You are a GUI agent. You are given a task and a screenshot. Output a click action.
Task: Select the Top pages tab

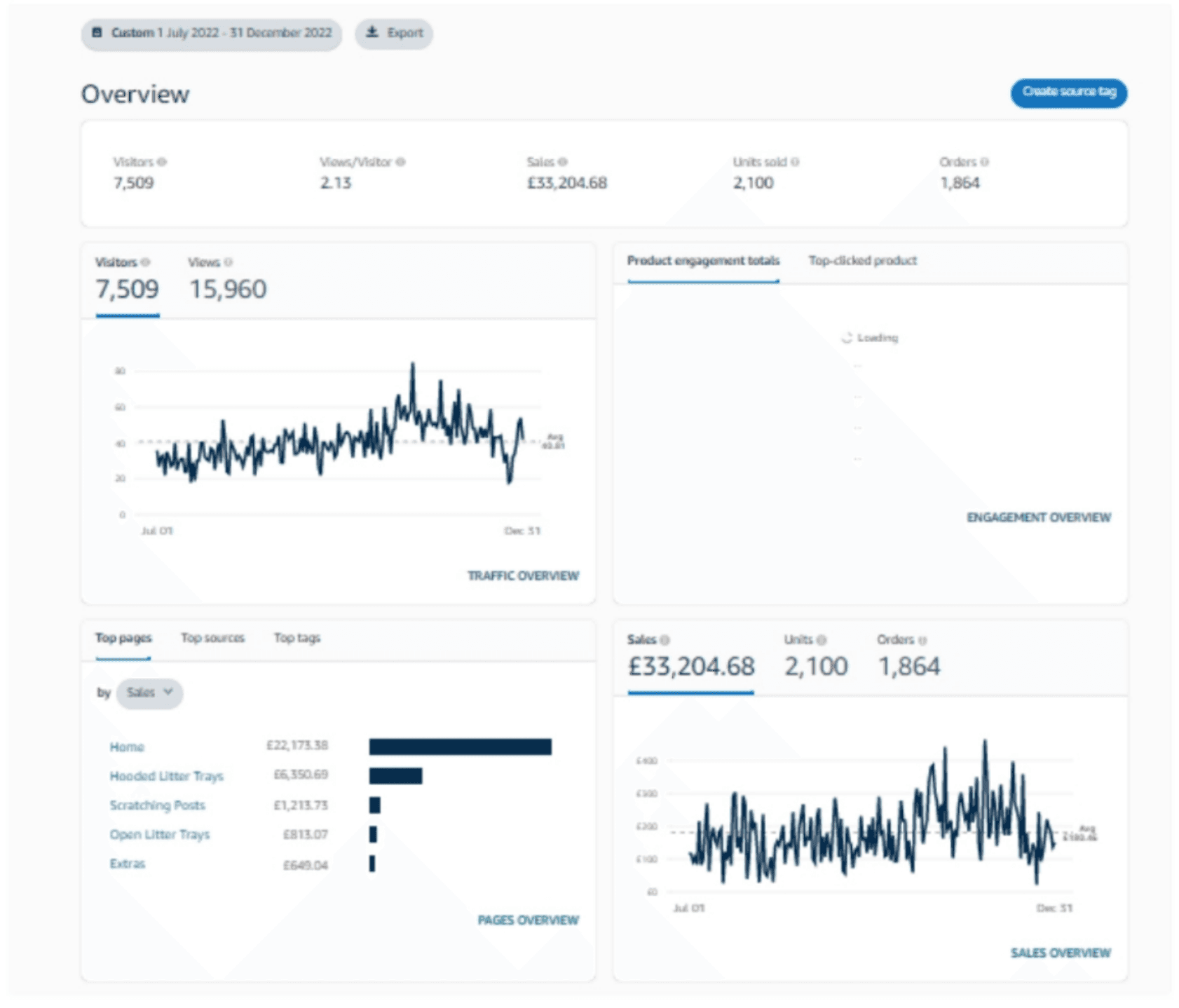[123, 638]
